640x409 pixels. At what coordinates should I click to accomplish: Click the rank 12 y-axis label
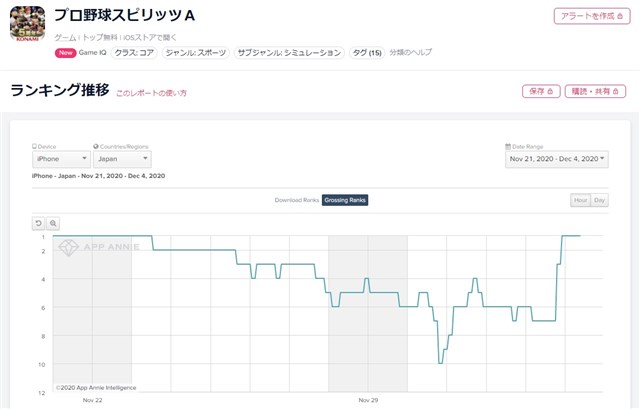pos(42,393)
